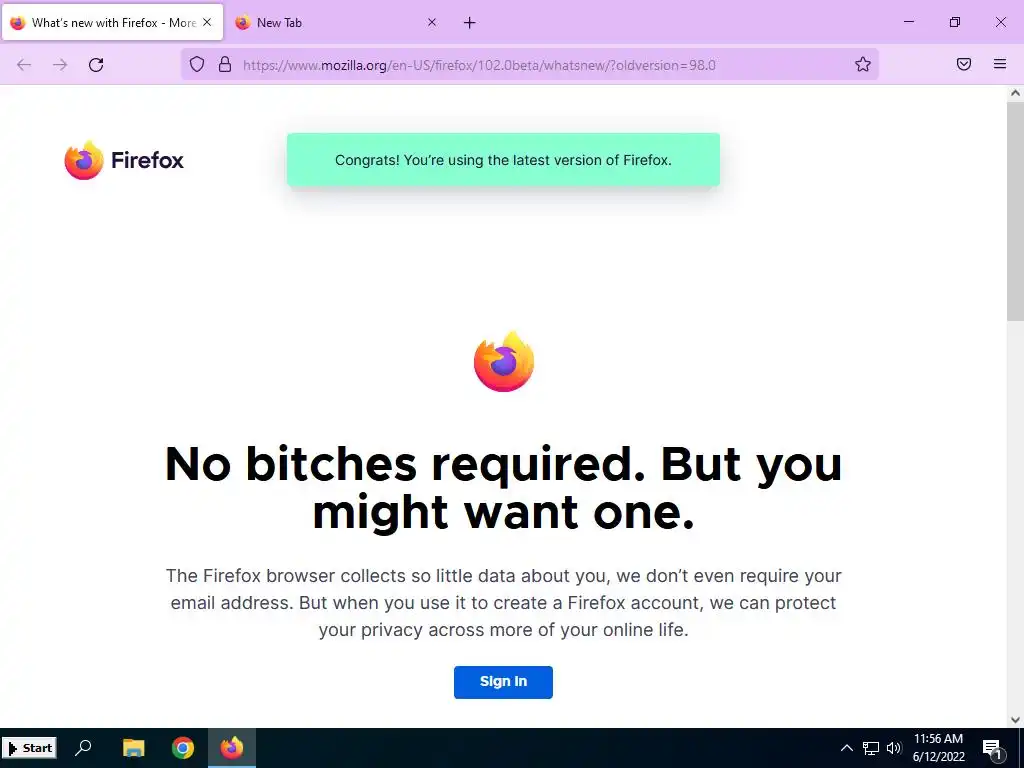Close the Firefox window
The width and height of the screenshot is (1024, 768).
[x=1000, y=22]
